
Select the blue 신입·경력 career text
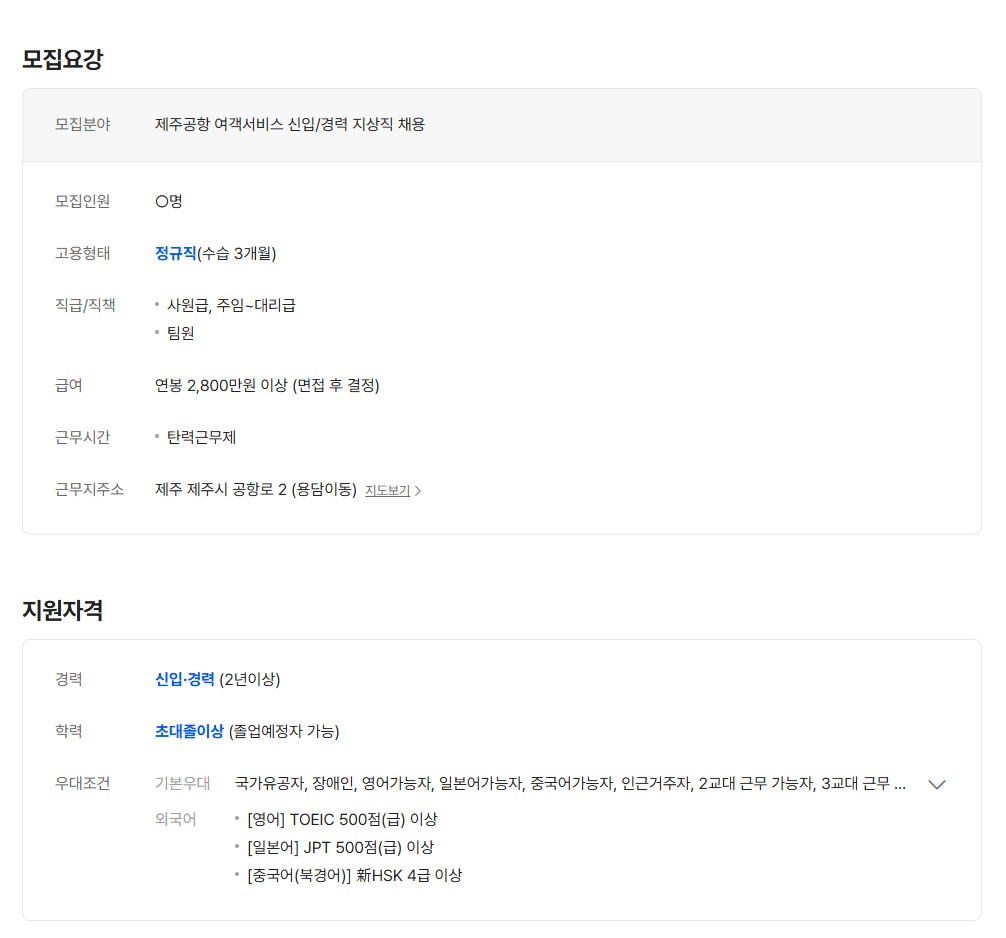click(x=185, y=680)
